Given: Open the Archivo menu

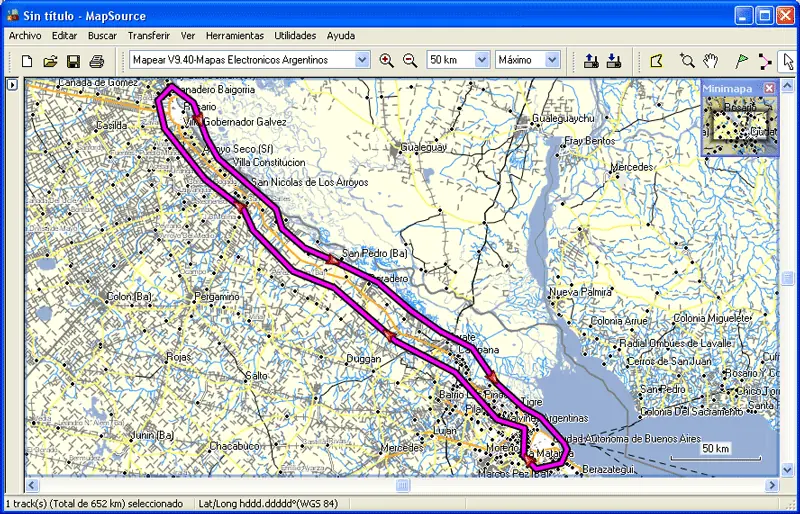Looking at the screenshot, I should 25,36.
